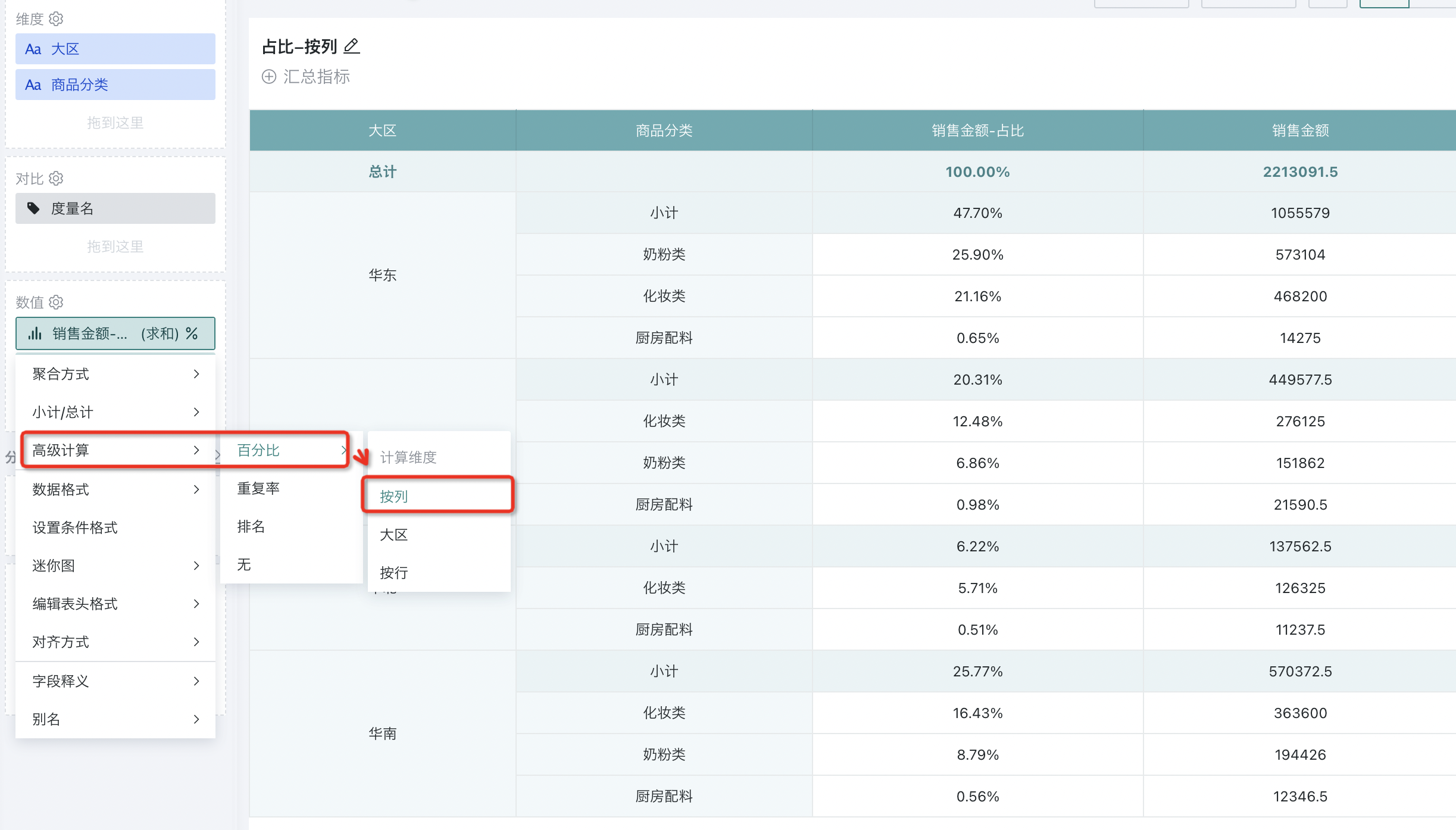Image resolution: width=1456 pixels, height=830 pixels.
Task: Click the tag icon on 度量名
Action: click(x=33, y=208)
